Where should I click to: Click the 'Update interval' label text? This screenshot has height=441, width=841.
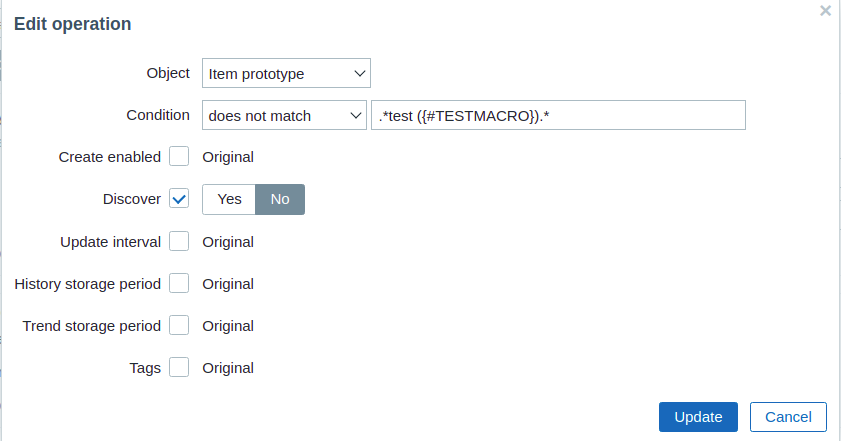(110, 241)
